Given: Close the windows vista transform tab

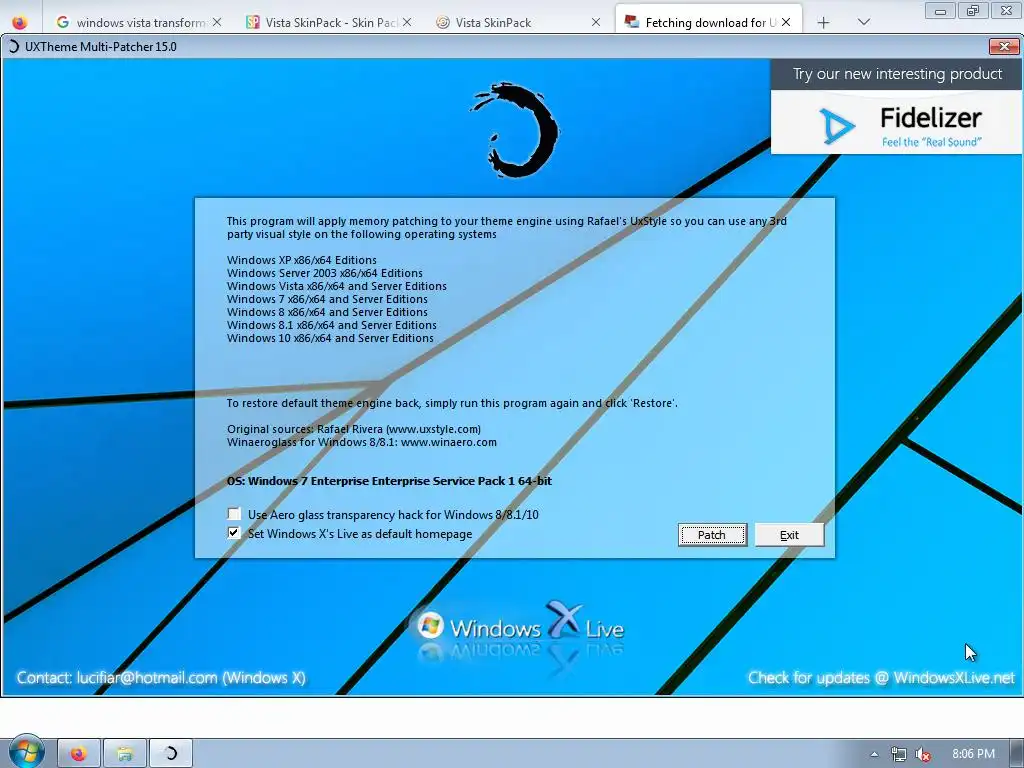Looking at the screenshot, I should tap(217, 22).
